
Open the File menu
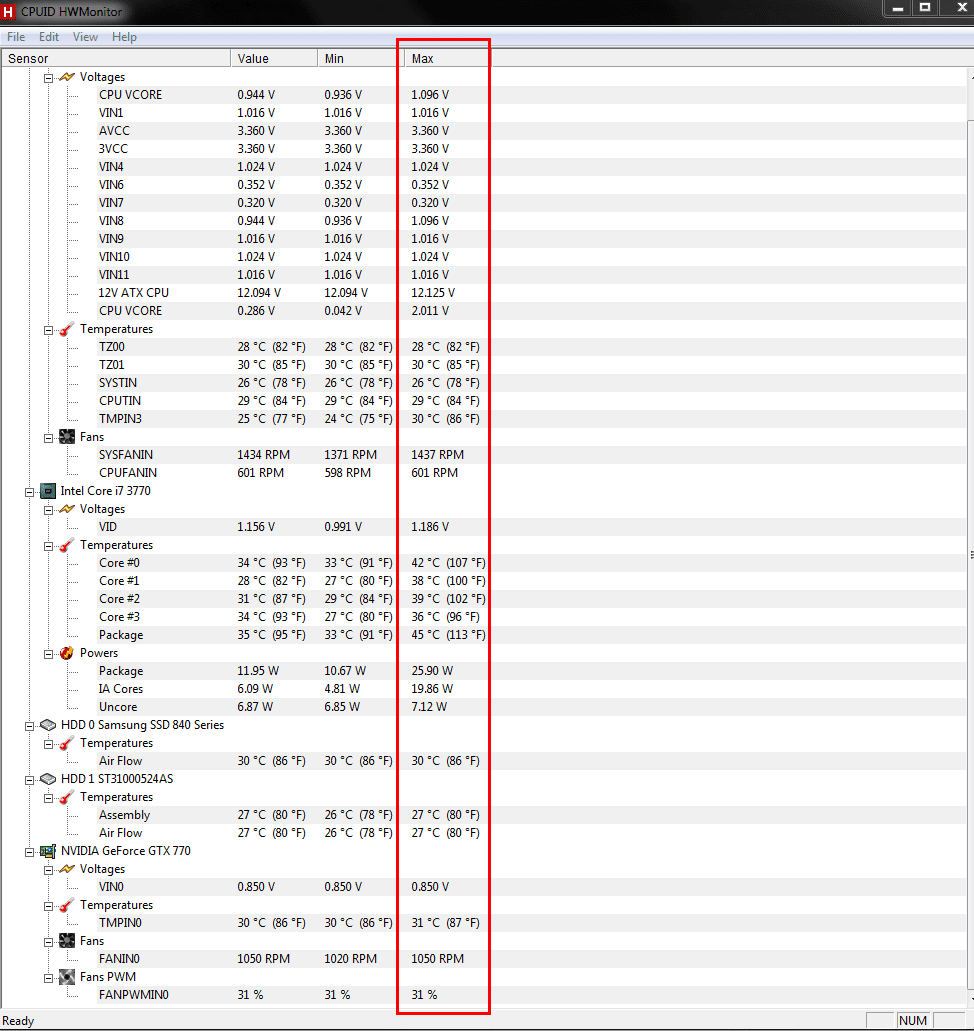coord(16,37)
